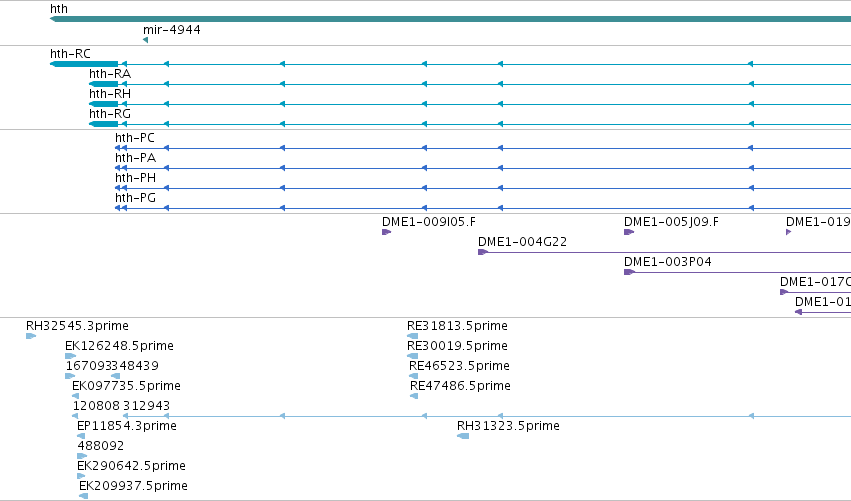The height and width of the screenshot is (501, 851).
Task: Click the EK126248.5prime label
Action: click(119, 346)
